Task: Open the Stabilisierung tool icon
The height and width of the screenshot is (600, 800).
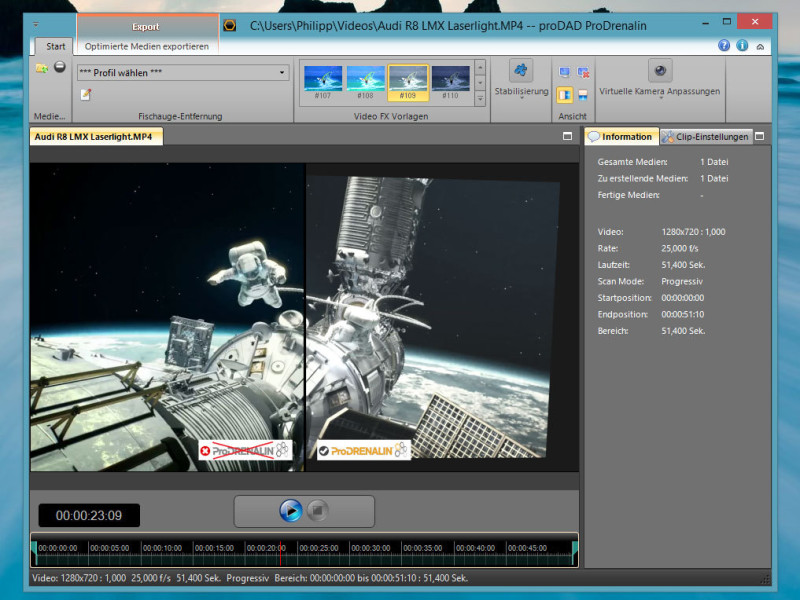Action: click(x=521, y=70)
